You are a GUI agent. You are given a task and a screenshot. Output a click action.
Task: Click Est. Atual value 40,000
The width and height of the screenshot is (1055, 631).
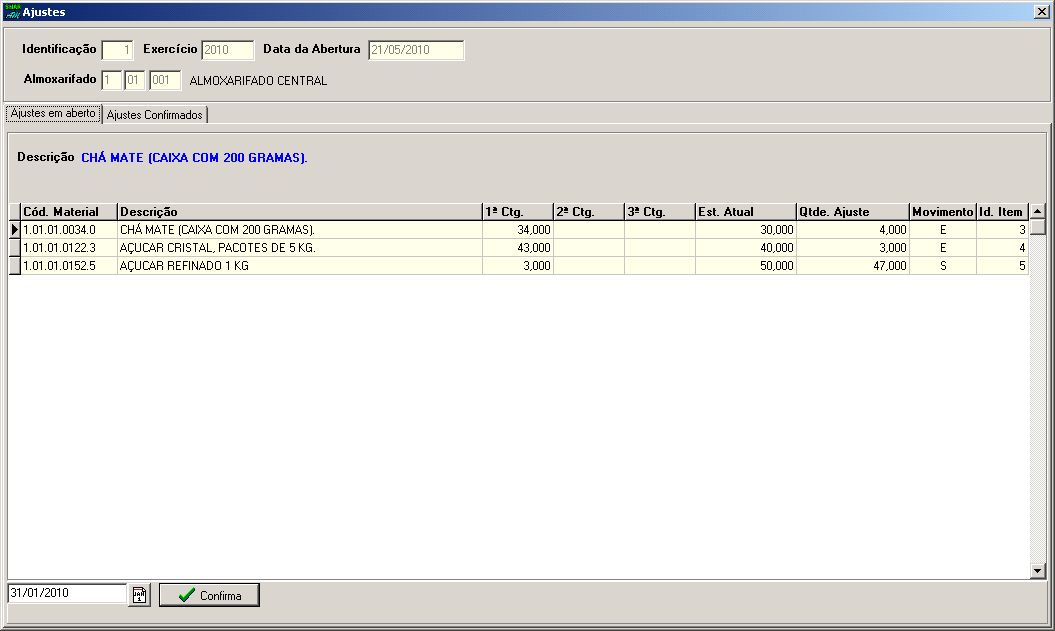pos(745,248)
